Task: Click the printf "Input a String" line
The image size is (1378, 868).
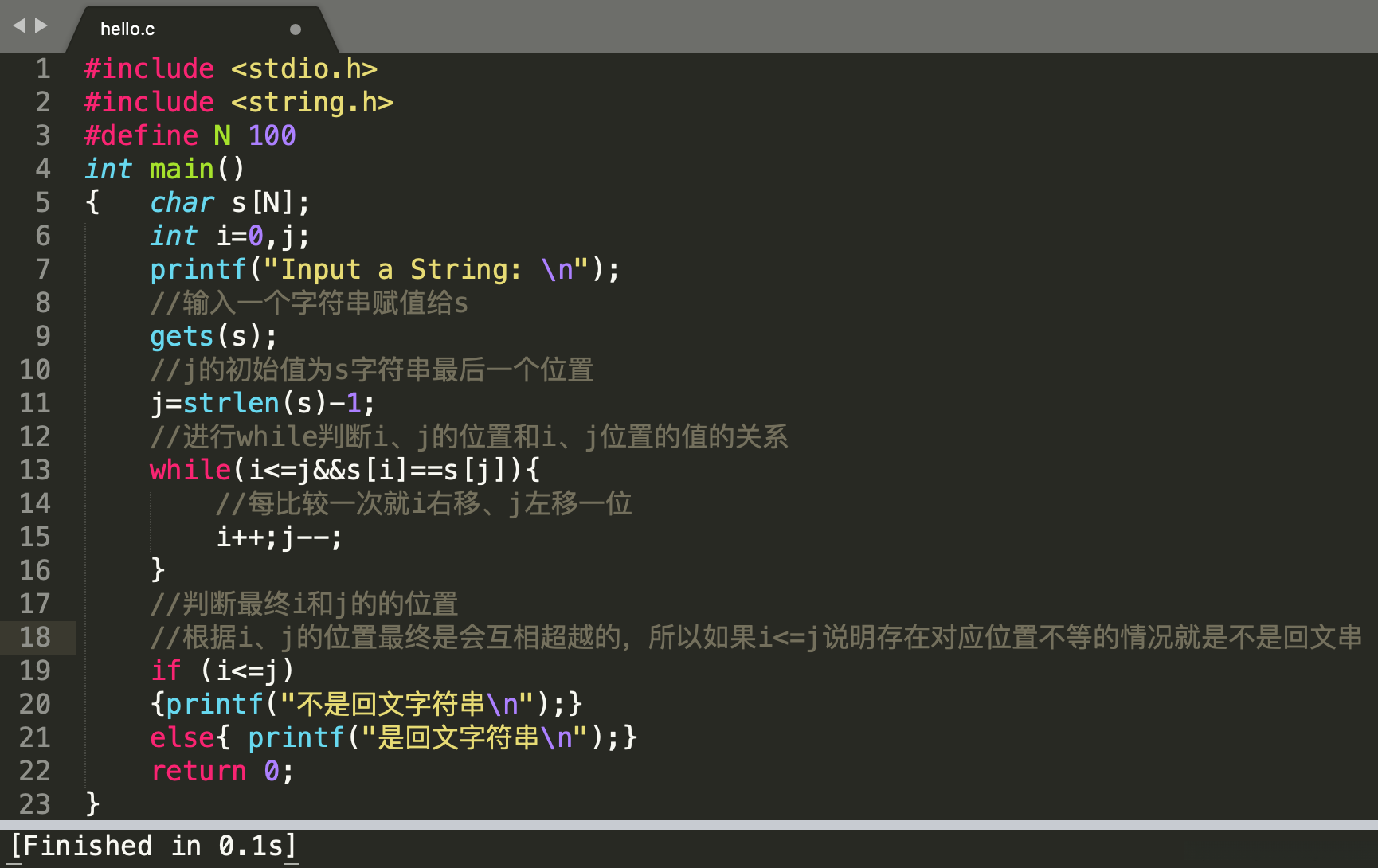Action: click(384, 270)
